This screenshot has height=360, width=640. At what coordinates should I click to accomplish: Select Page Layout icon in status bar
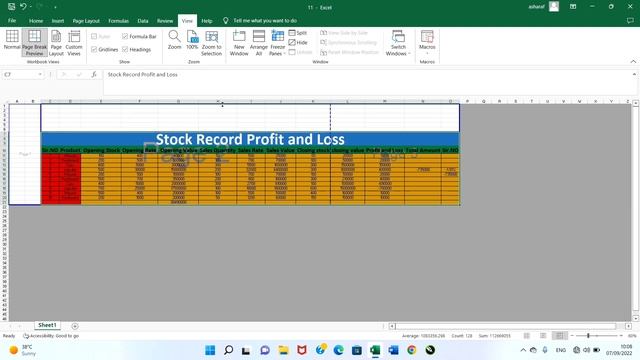[x=543, y=336]
